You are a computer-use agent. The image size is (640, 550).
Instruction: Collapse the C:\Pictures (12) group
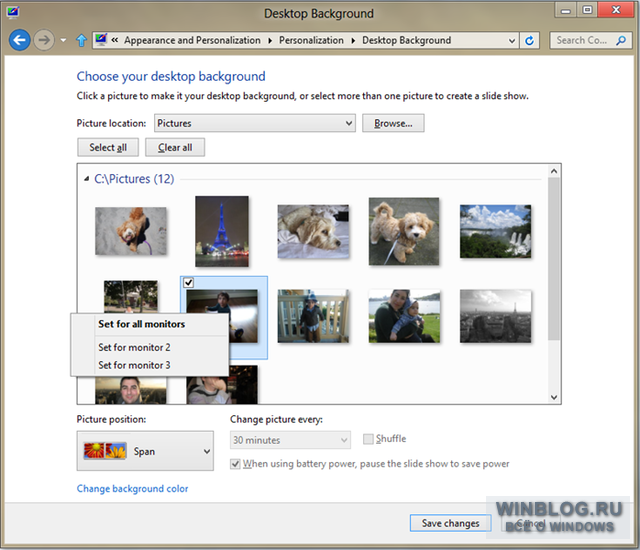click(87, 179)
